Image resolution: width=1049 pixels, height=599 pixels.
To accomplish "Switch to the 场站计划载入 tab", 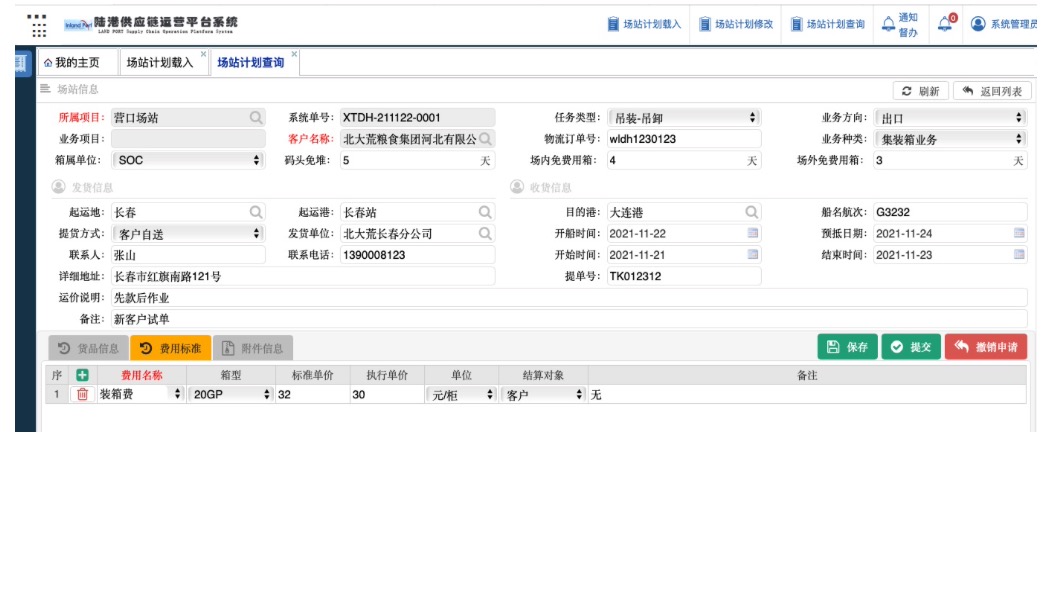I will (160, 63).
